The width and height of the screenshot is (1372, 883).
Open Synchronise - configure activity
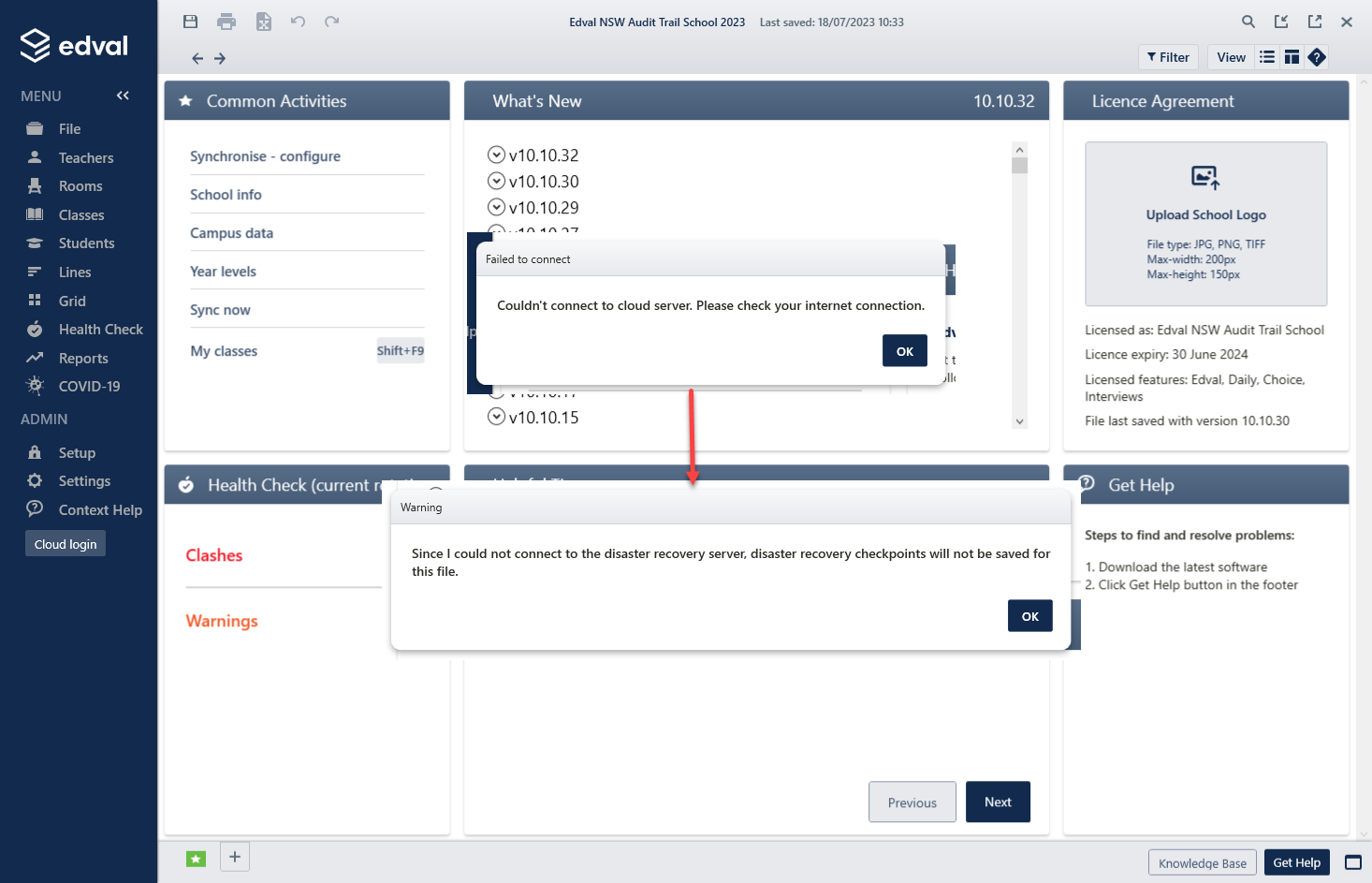265,156
